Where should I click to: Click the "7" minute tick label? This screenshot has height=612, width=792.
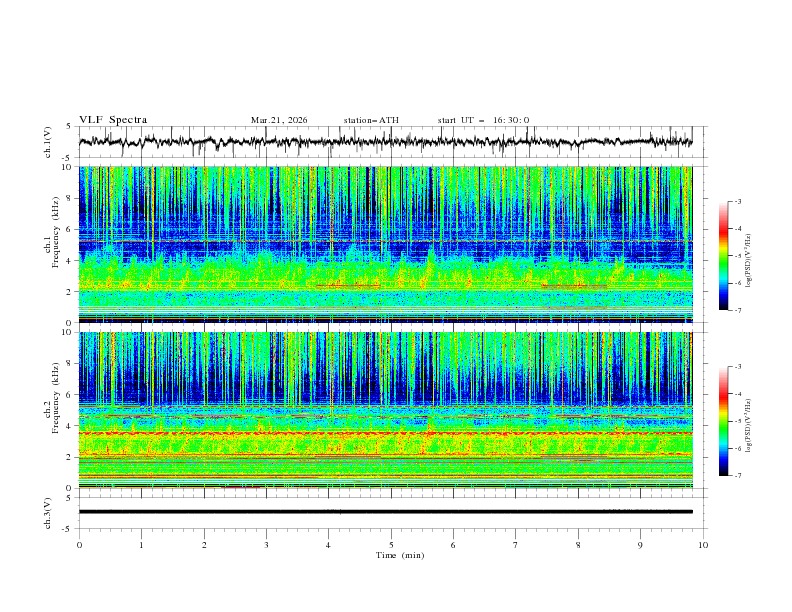(x=516, y=545)
